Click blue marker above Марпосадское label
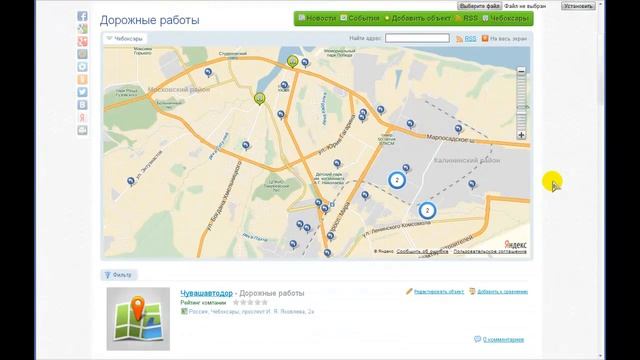 pos(458,129)
